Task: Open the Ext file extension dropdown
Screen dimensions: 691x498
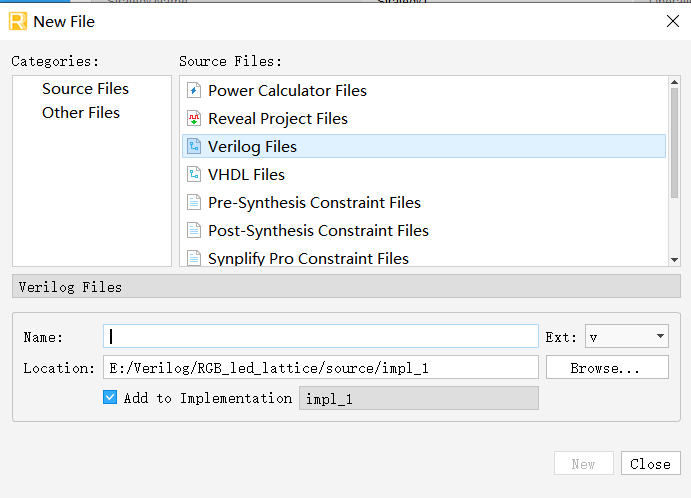Action: pos(627,337)
